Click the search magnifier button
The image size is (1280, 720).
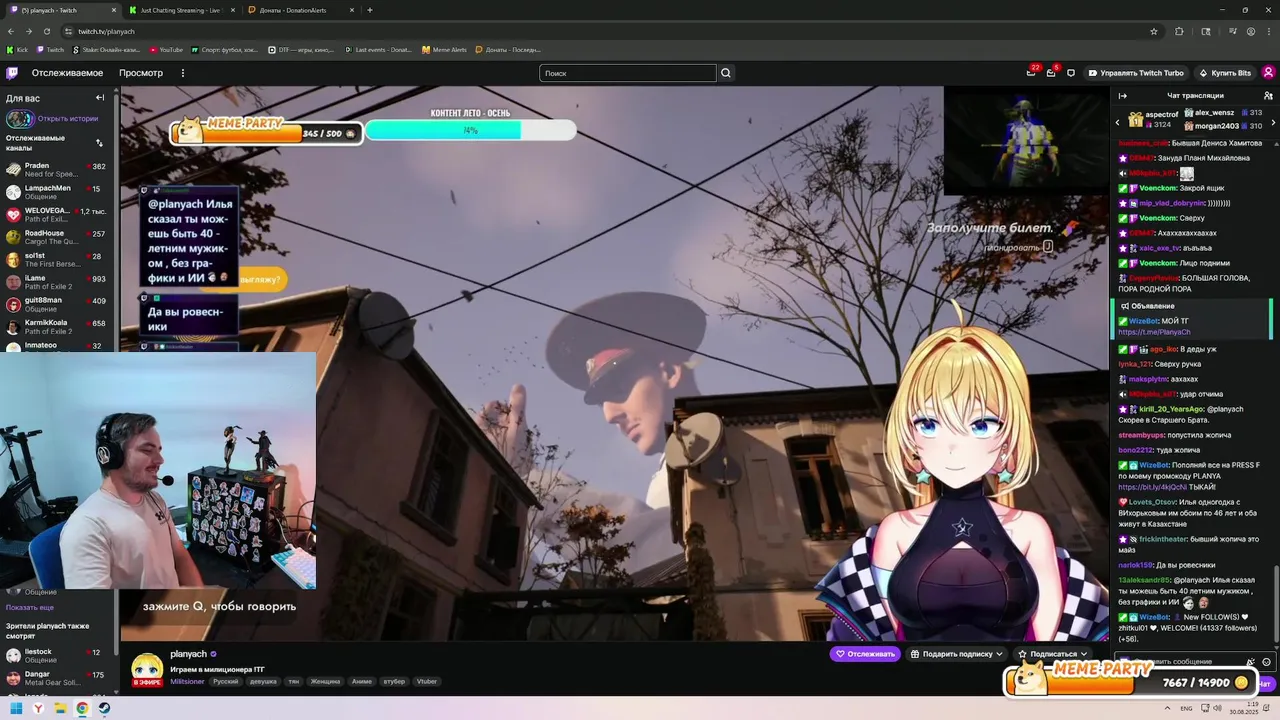coord(726,73)
